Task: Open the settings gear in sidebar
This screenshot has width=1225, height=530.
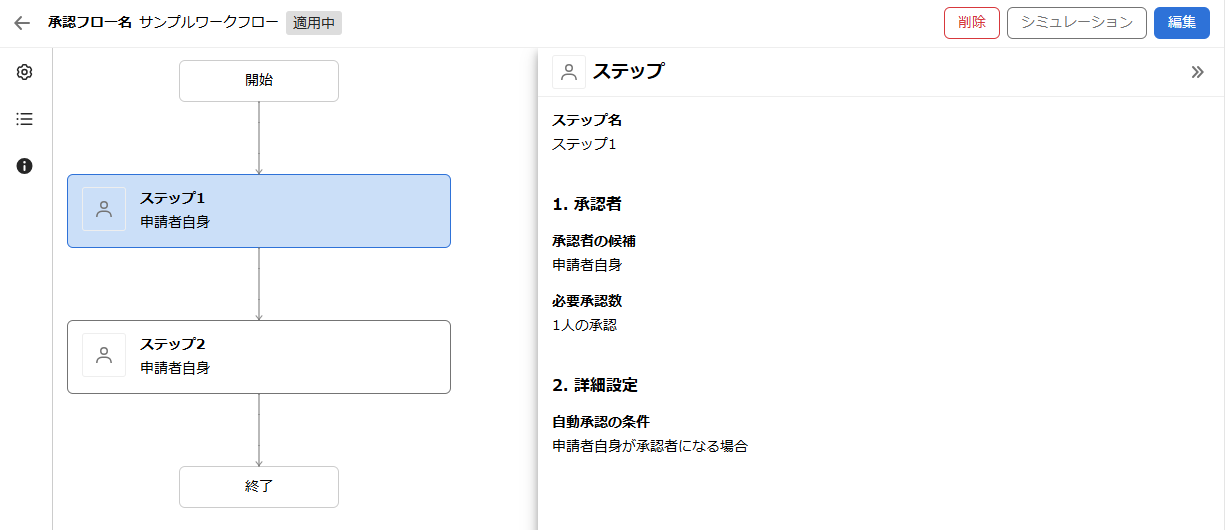Action: pyautogui.click(x=25, y=72)
